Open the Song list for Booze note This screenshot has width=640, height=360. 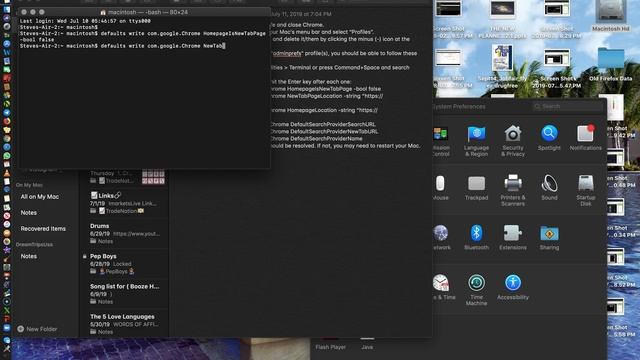click(125, 293)
